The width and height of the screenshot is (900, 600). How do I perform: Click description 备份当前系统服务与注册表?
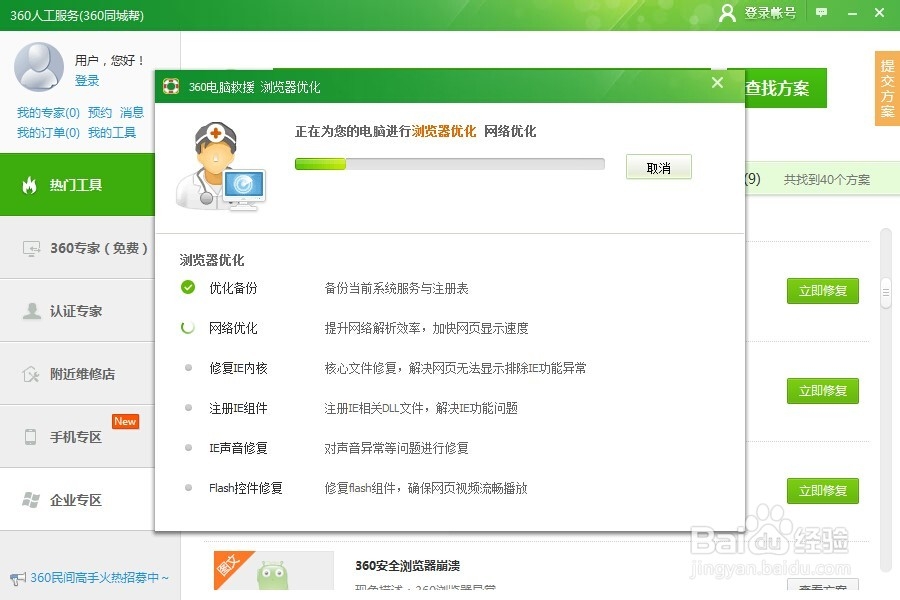pyautogui.click(x=396, y=288)
